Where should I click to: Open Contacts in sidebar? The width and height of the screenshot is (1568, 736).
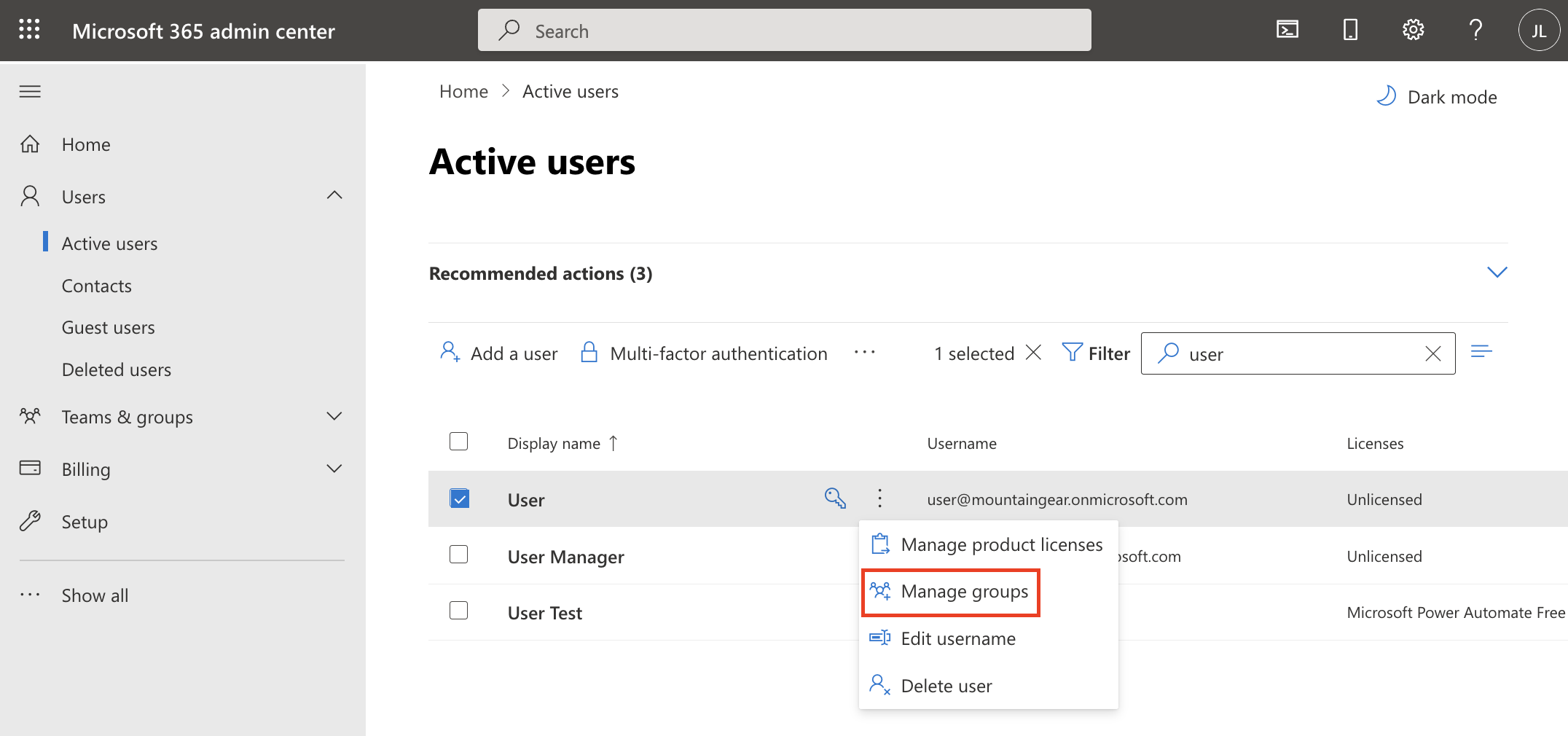pos(97,286)
